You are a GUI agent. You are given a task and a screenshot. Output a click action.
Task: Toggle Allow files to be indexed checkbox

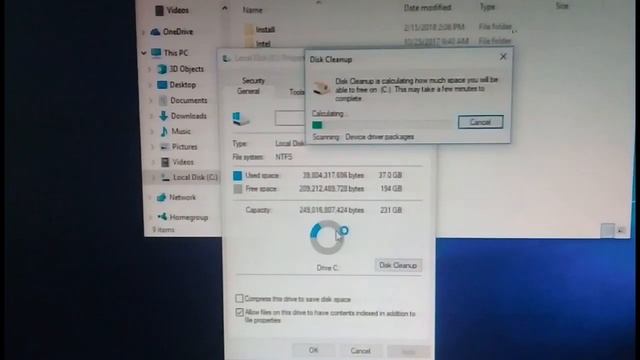click(240, 313)
